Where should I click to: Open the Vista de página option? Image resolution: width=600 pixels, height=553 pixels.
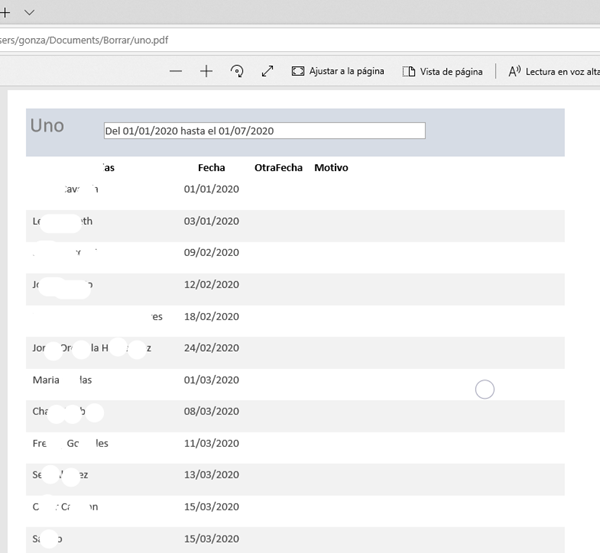tap(442, 72)
